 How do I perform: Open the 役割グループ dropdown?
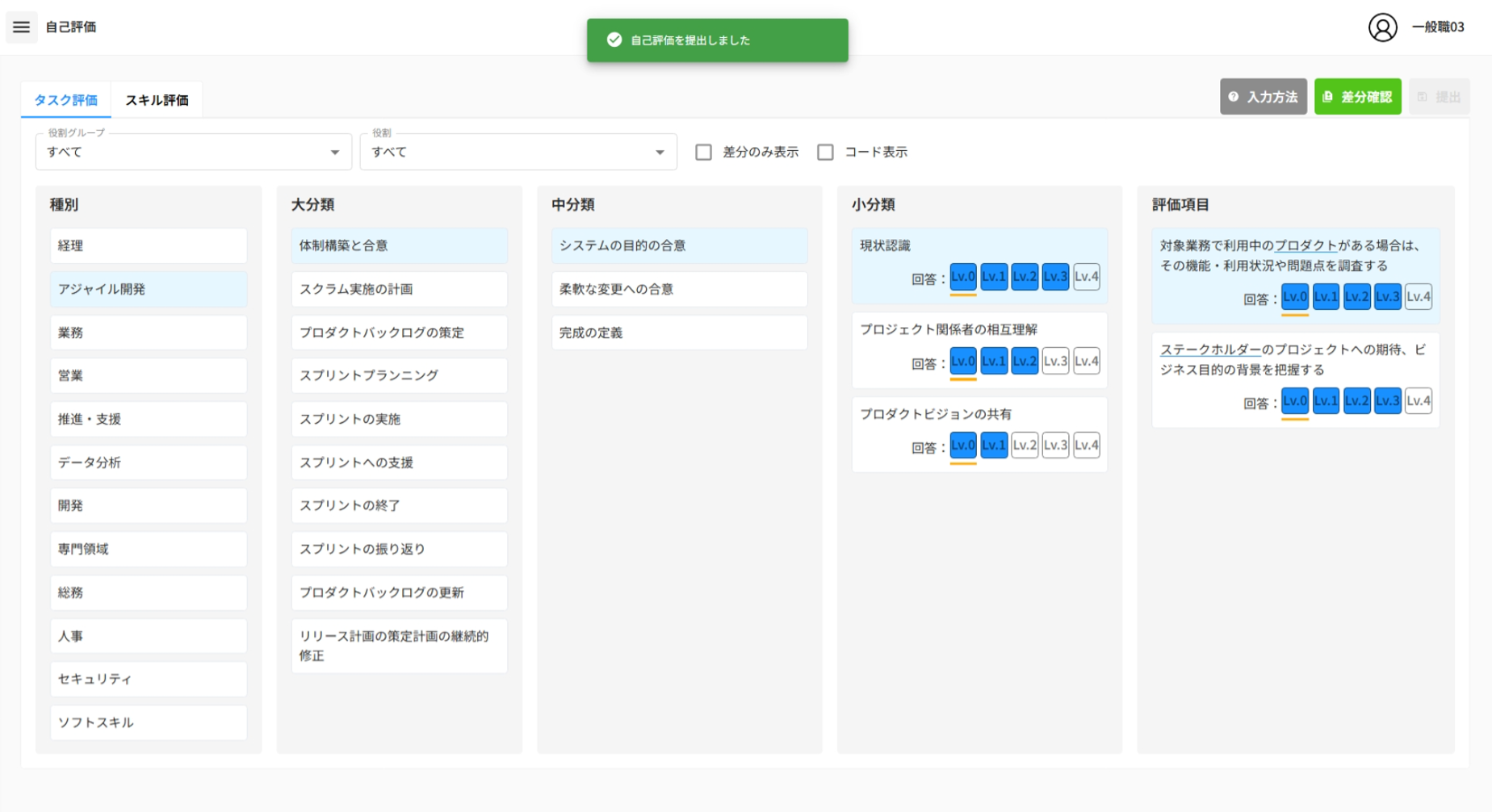point(194,153)
